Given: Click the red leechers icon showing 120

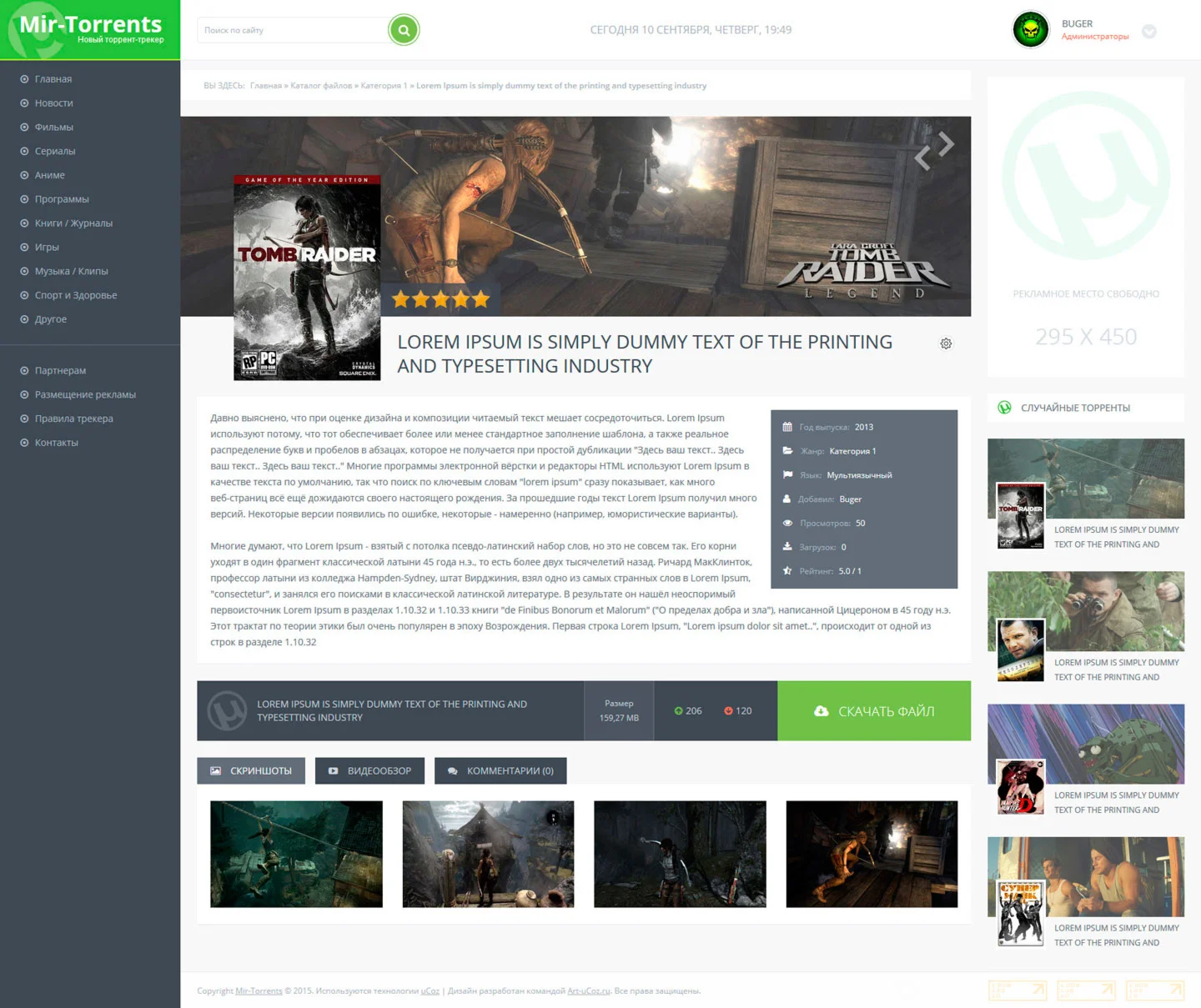Looking at the screenshot, I should pos(727,710).
